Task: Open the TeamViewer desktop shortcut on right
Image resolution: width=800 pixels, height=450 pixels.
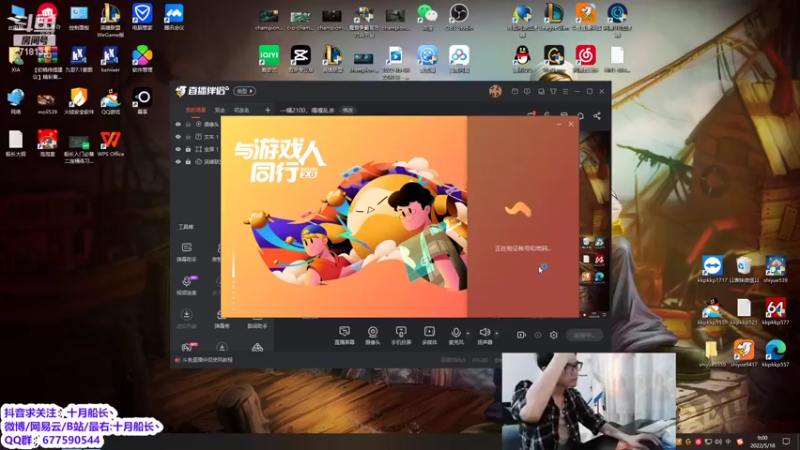Action: pyautogui.click(x=712, y=269)
